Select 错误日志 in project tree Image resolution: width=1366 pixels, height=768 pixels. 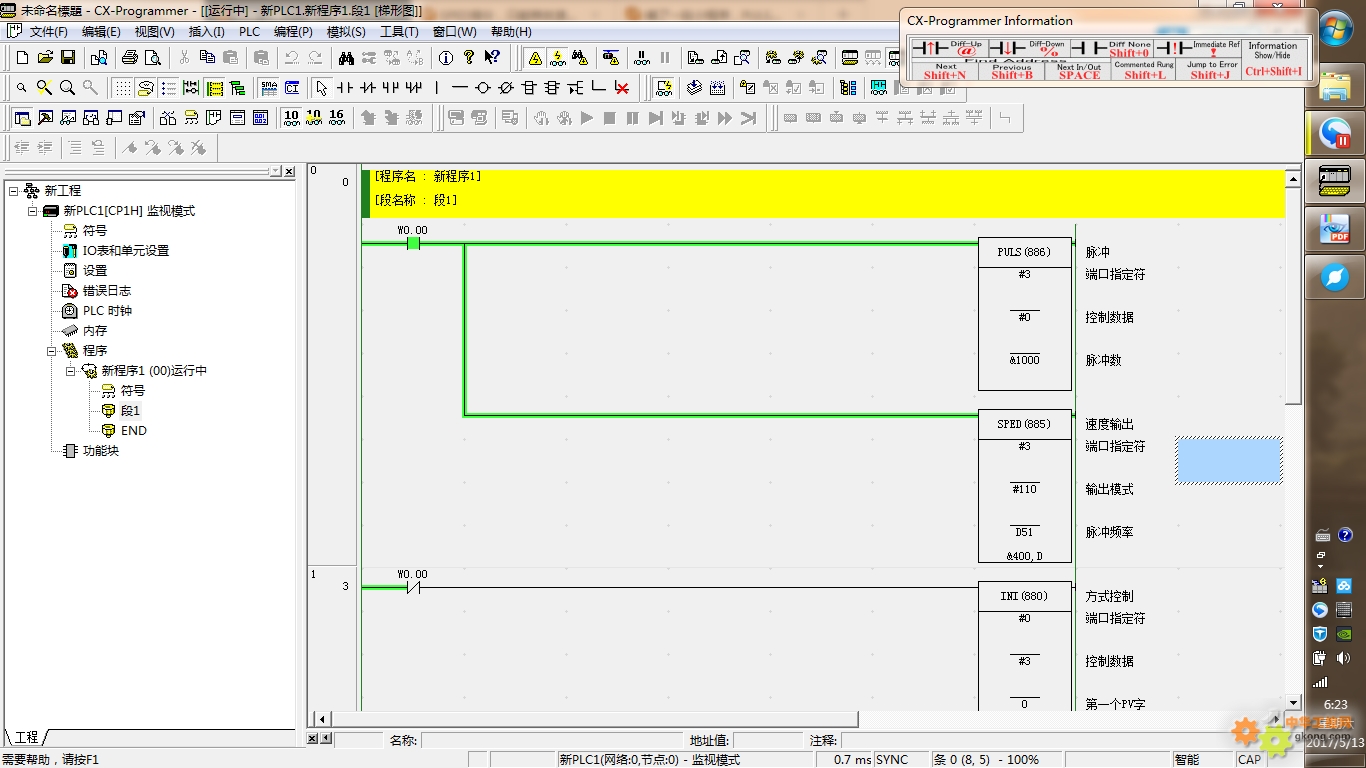tap(106, 291)
